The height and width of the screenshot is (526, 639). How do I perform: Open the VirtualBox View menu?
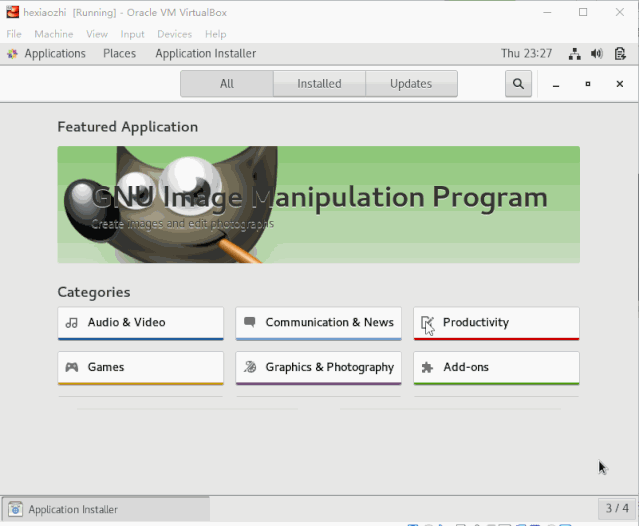[97, 34]
